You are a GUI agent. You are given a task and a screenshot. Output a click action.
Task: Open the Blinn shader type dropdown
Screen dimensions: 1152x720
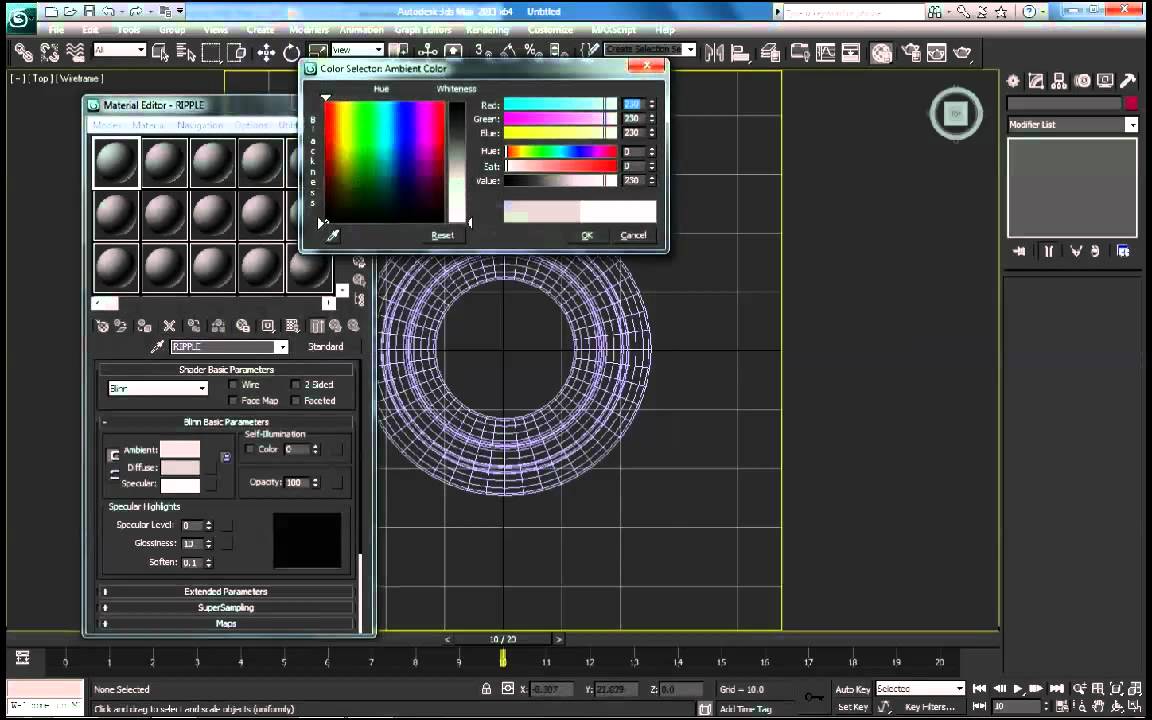tap(158, 389)
